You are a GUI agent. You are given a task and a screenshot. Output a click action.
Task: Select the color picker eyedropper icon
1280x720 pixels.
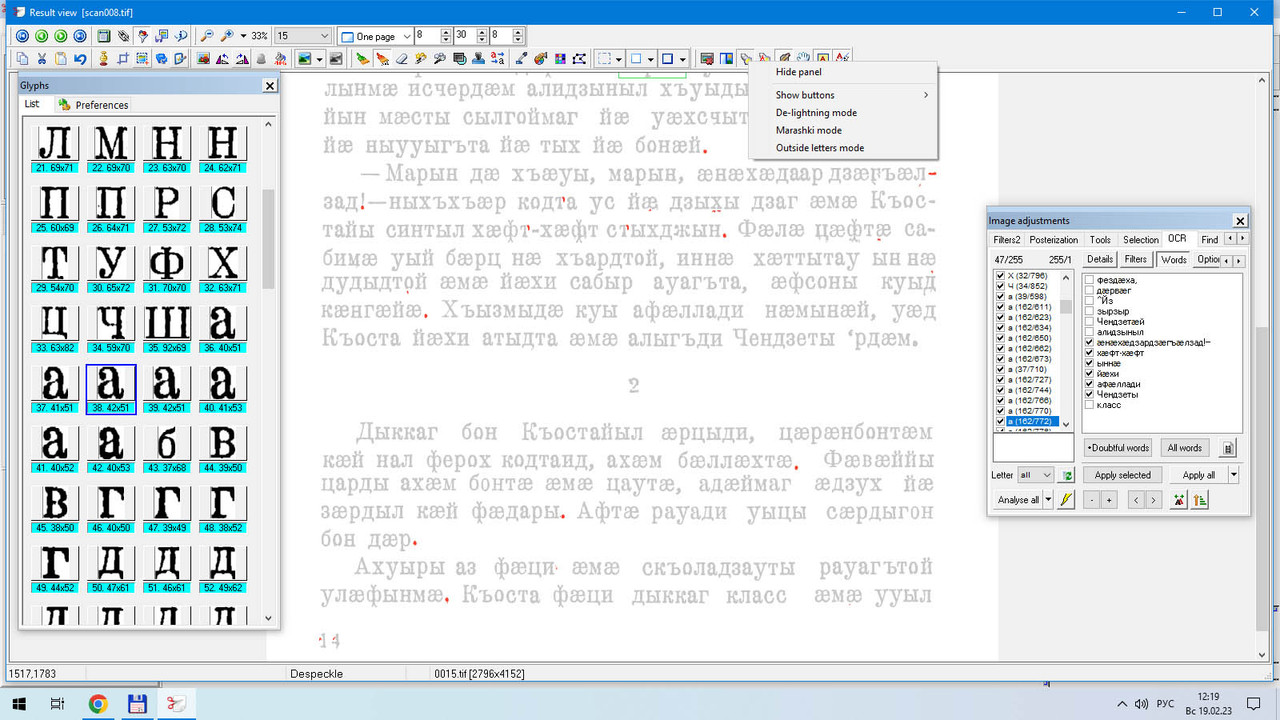[521, 59]
